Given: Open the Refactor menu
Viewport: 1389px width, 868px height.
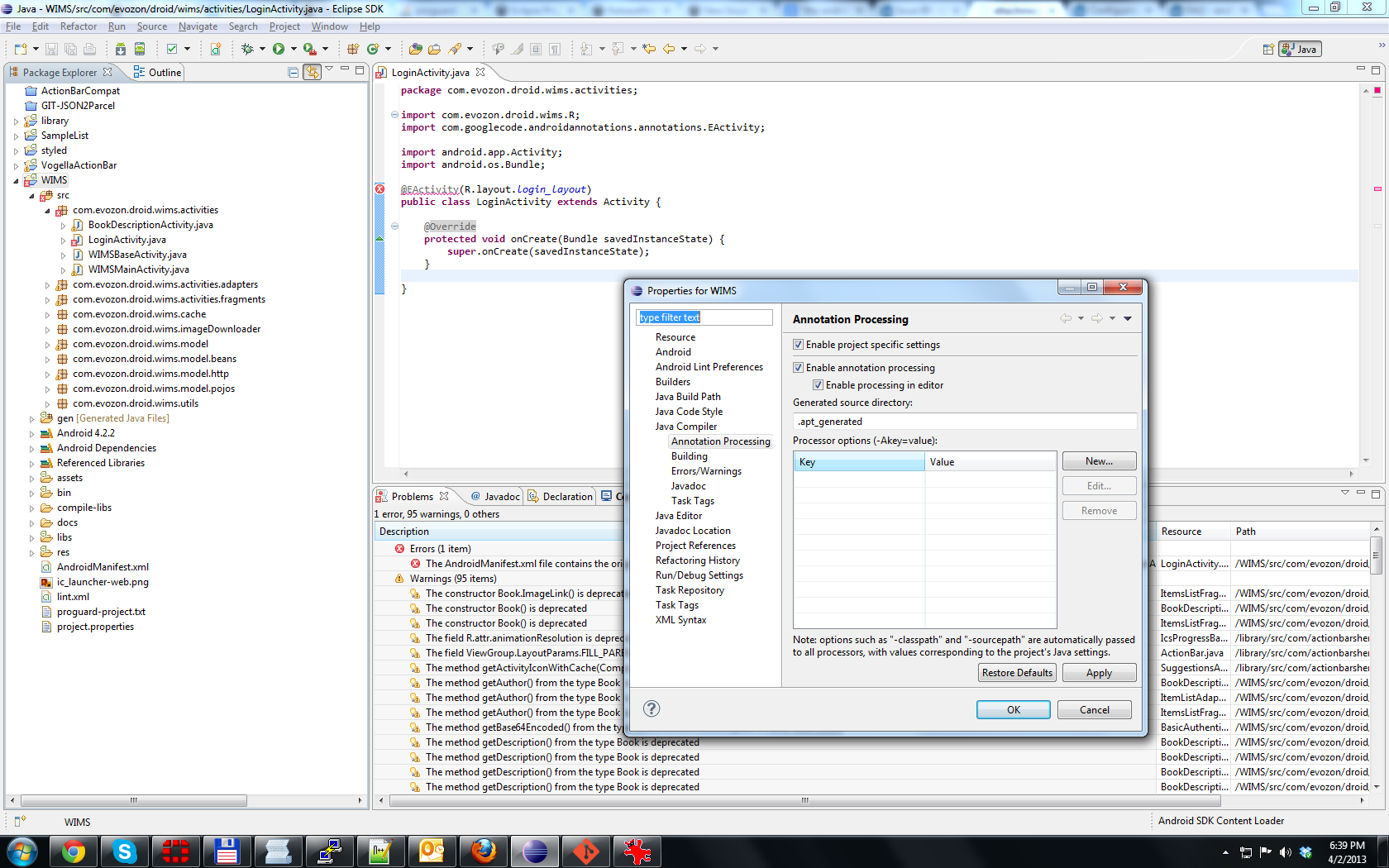Looking at the screenshot, I should (78, 26).
